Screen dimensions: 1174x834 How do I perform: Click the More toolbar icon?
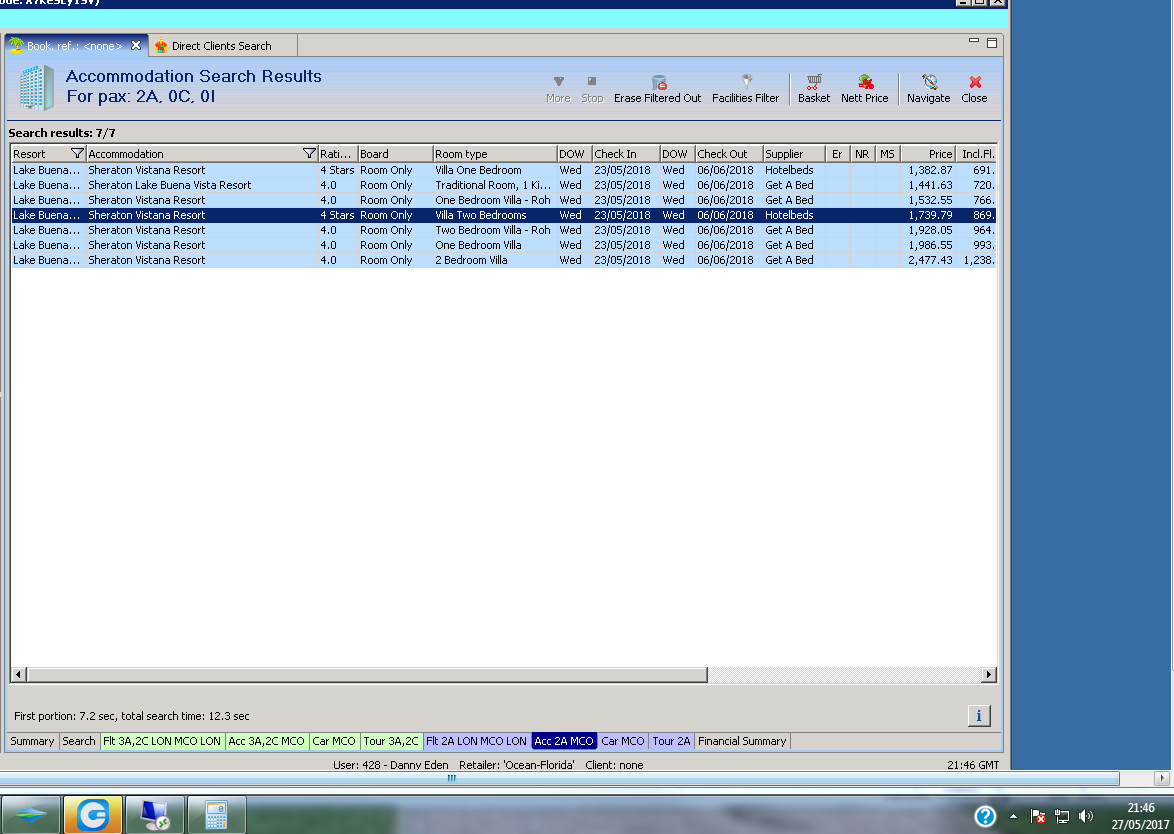coord(558,89)
